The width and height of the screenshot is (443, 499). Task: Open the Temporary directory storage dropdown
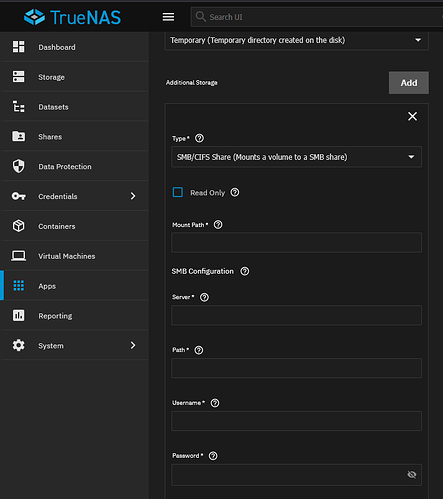click(296, 40)
